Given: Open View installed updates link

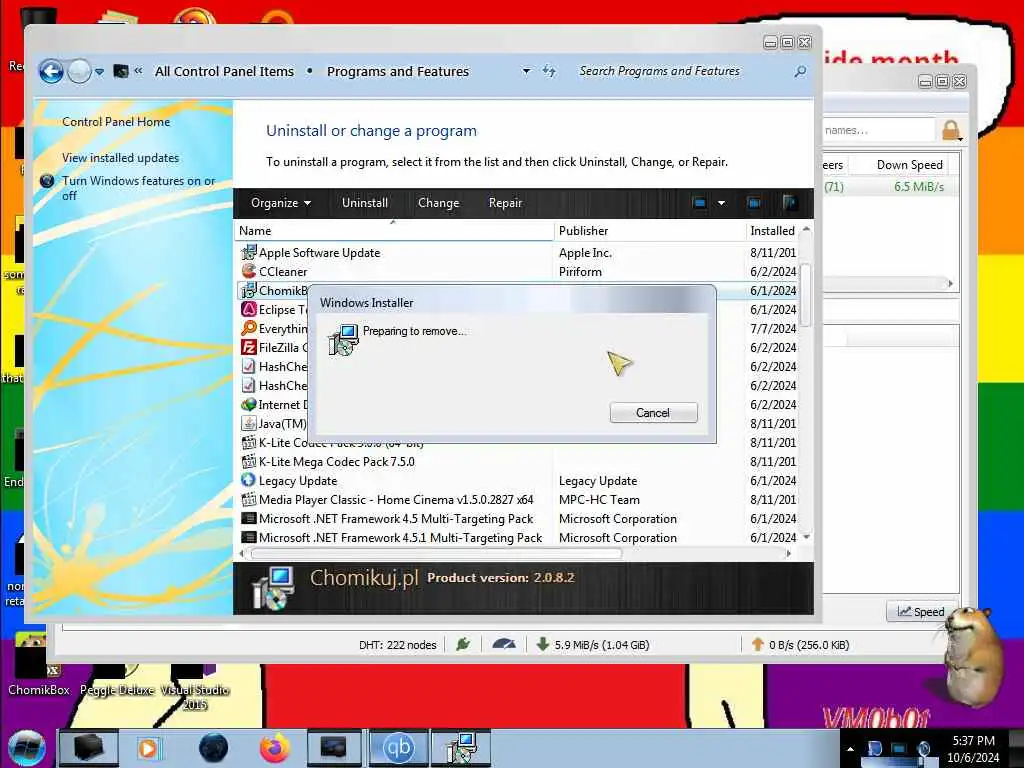Looking at the screenshot, I should [x=120, y=157].
